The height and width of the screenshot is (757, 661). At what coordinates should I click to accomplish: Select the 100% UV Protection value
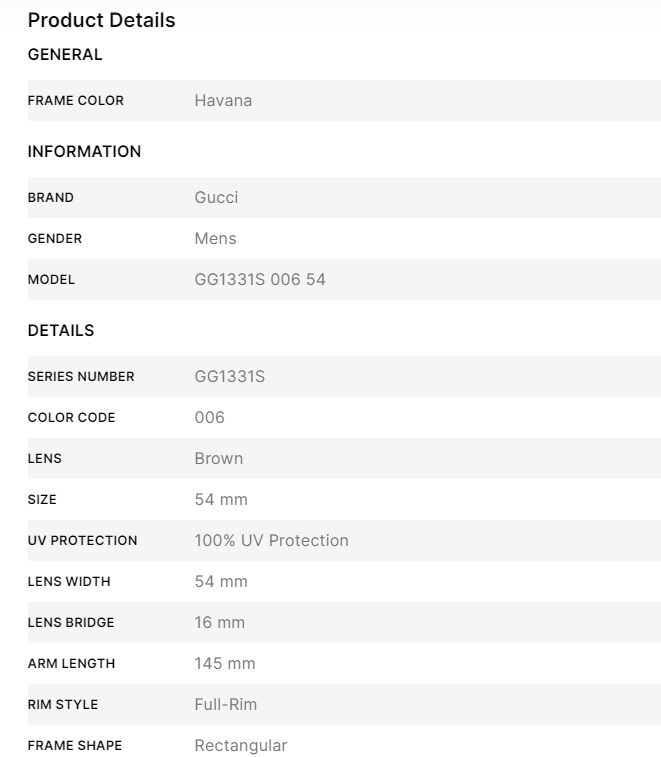(271, 541)
